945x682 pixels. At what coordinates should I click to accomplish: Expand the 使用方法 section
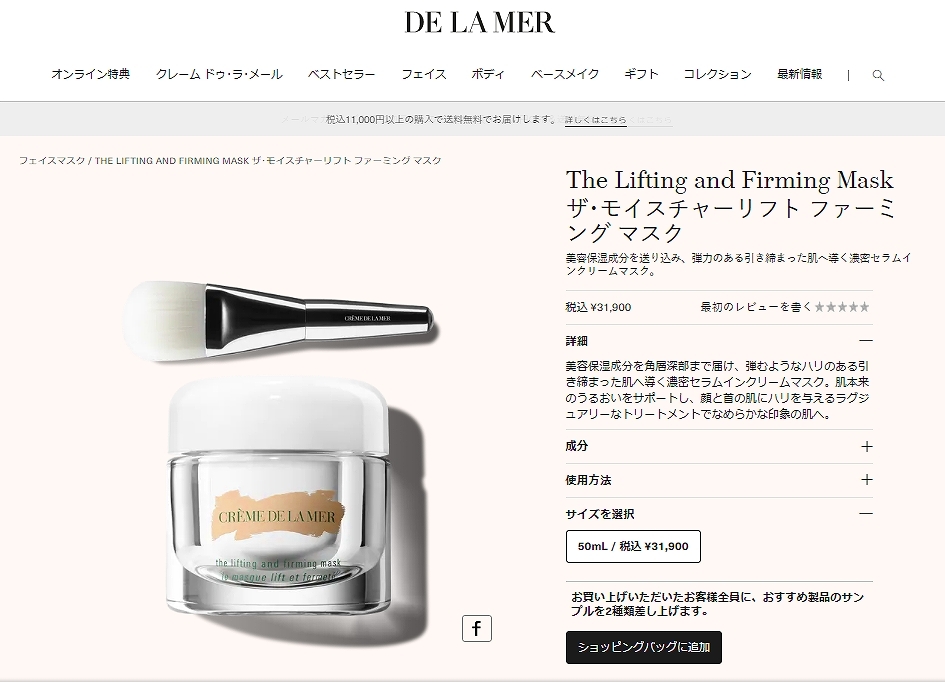[719, 480]
